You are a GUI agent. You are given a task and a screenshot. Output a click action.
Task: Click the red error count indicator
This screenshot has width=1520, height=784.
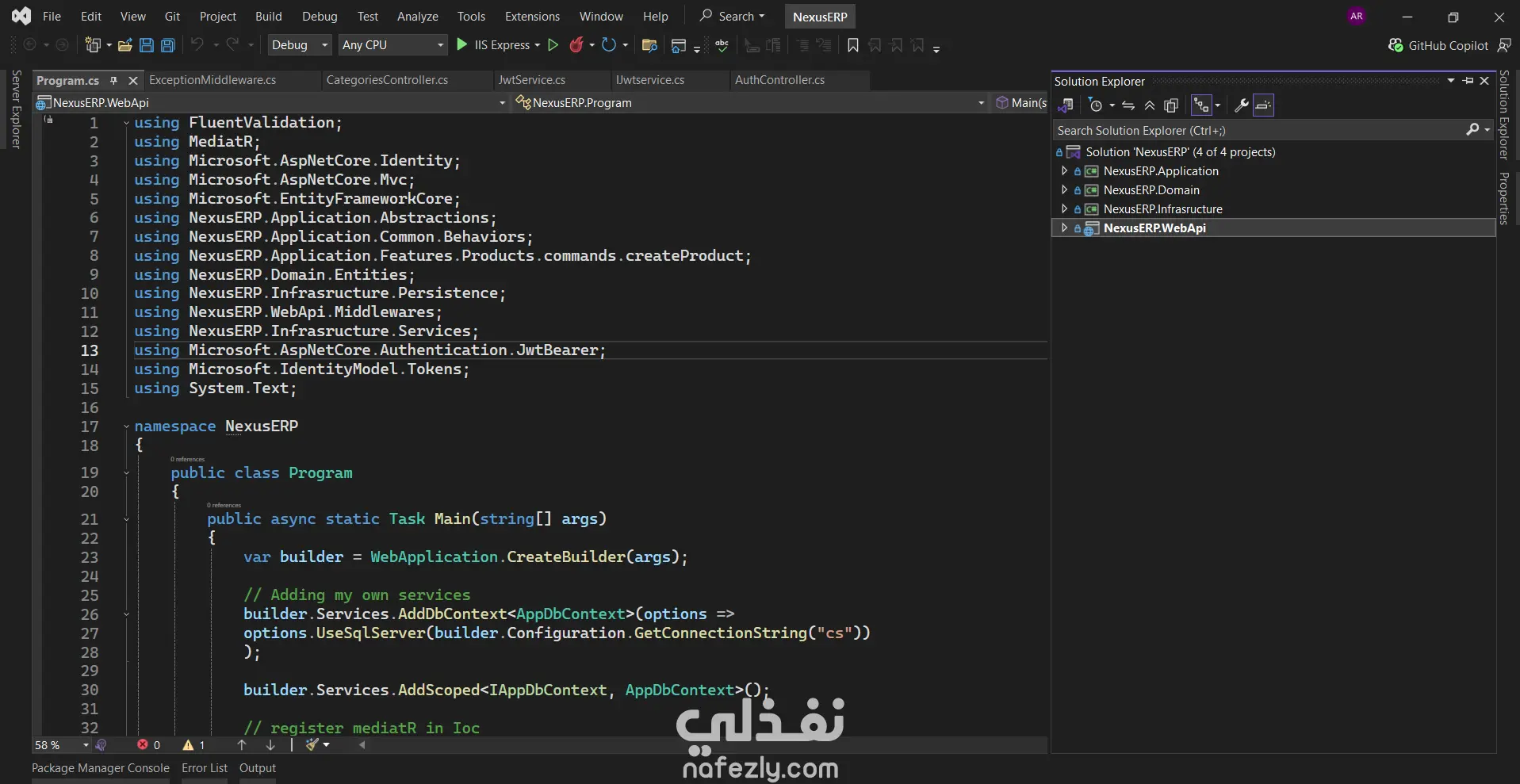(x=148, y=745)
